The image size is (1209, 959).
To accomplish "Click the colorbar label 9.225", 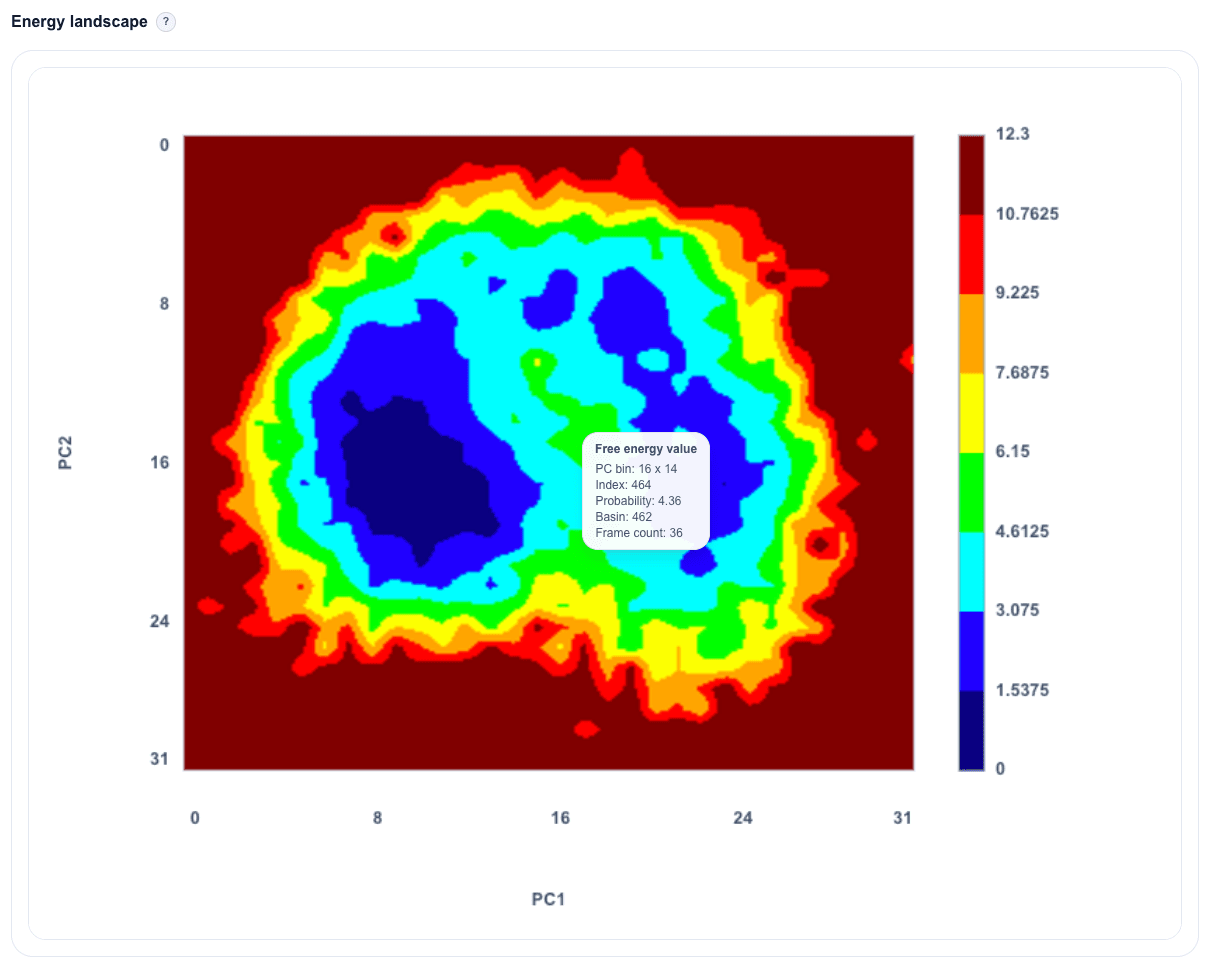I will coord(1018,292).
